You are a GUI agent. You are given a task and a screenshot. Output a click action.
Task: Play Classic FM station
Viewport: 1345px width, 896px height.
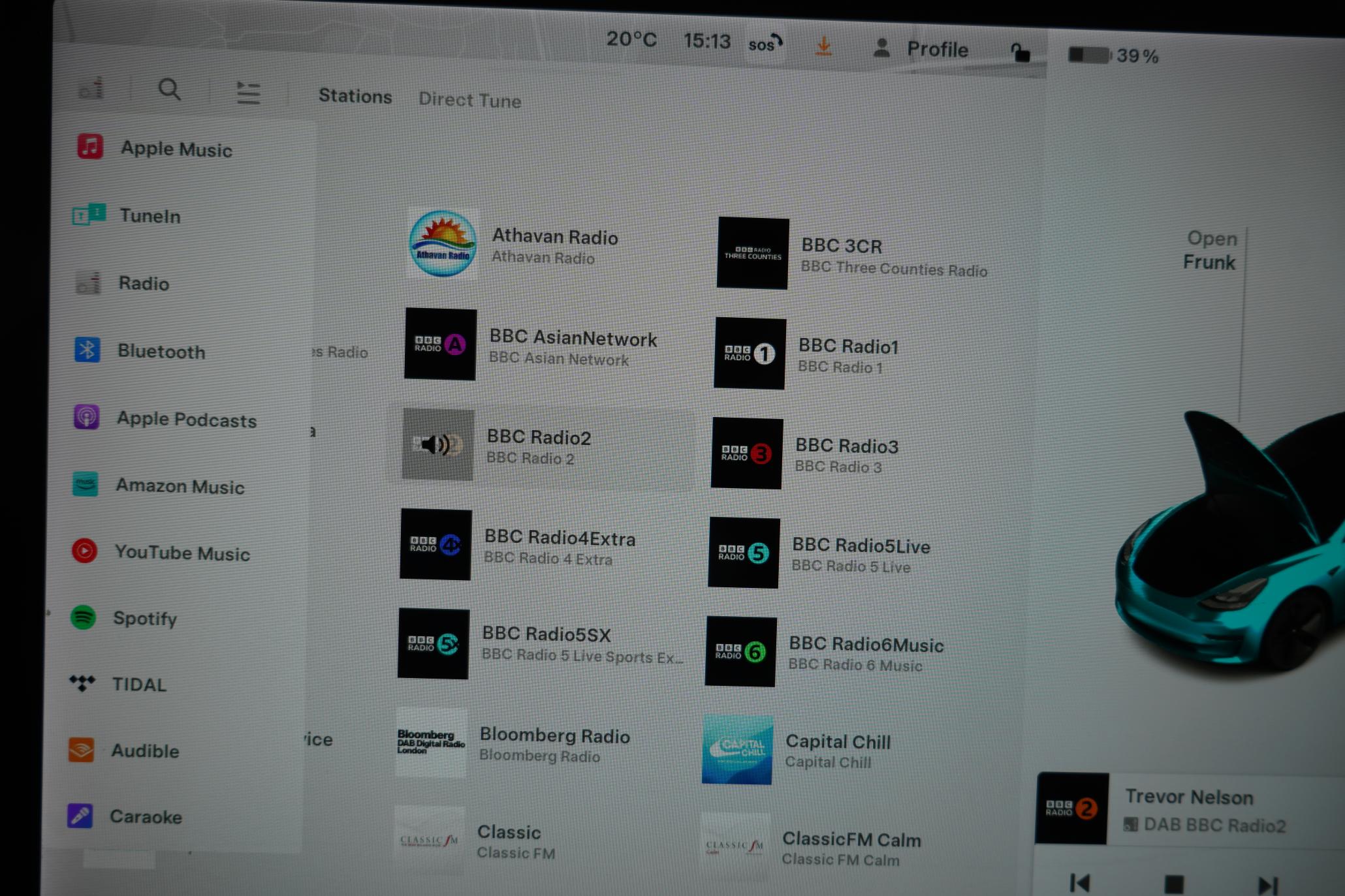tap(475, 841)
